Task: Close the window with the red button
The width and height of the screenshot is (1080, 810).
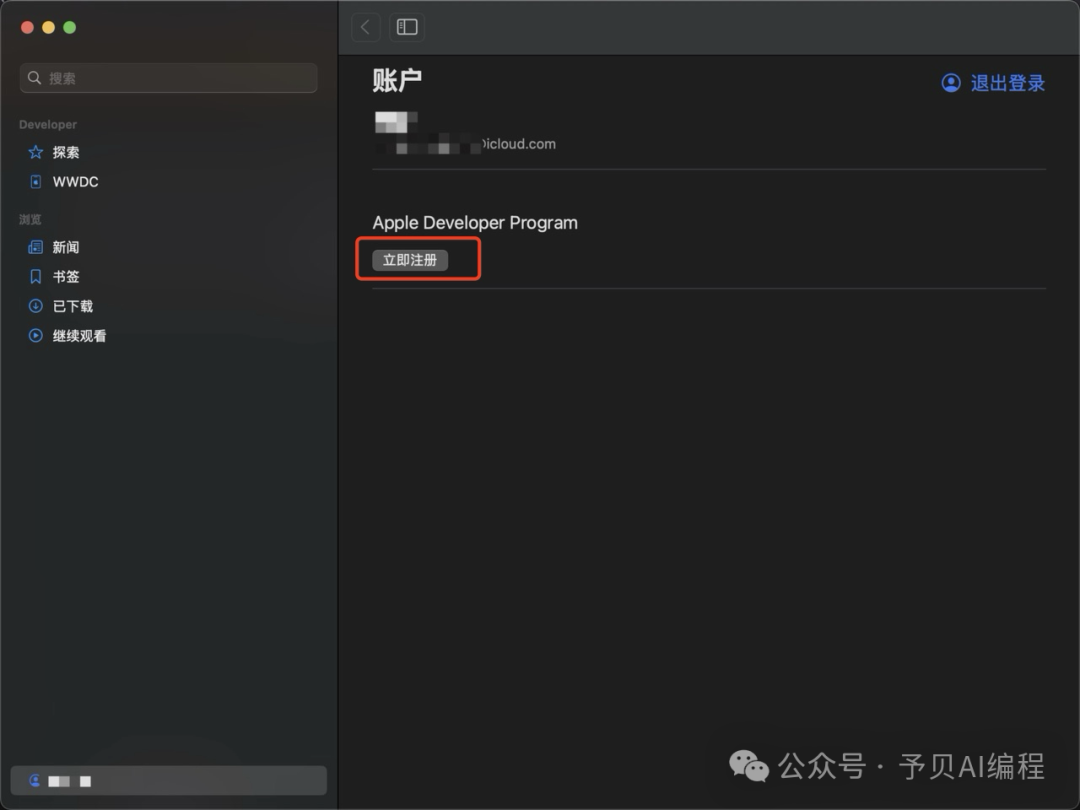Action: click(28, 28)
